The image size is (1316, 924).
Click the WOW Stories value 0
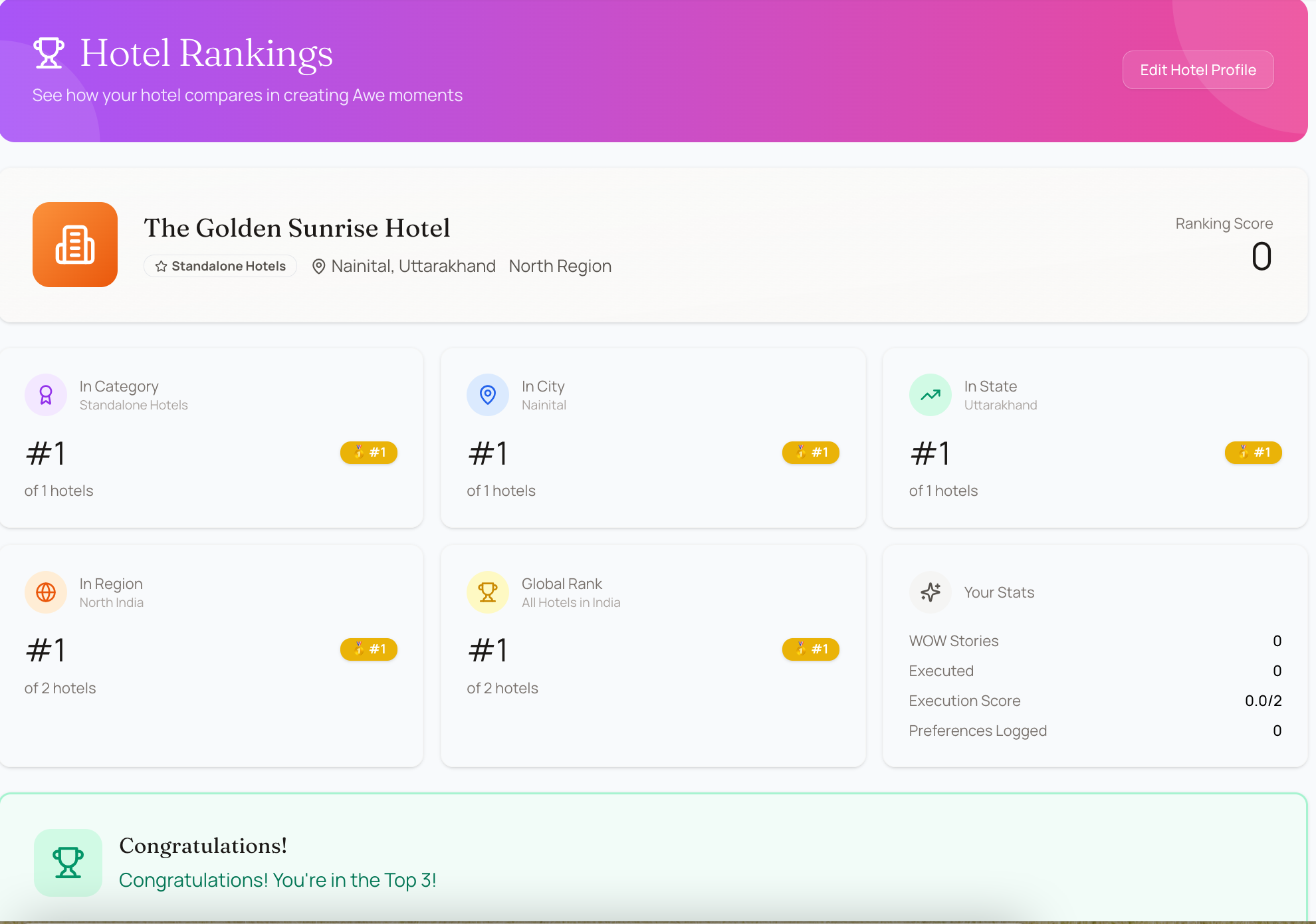1277,641
